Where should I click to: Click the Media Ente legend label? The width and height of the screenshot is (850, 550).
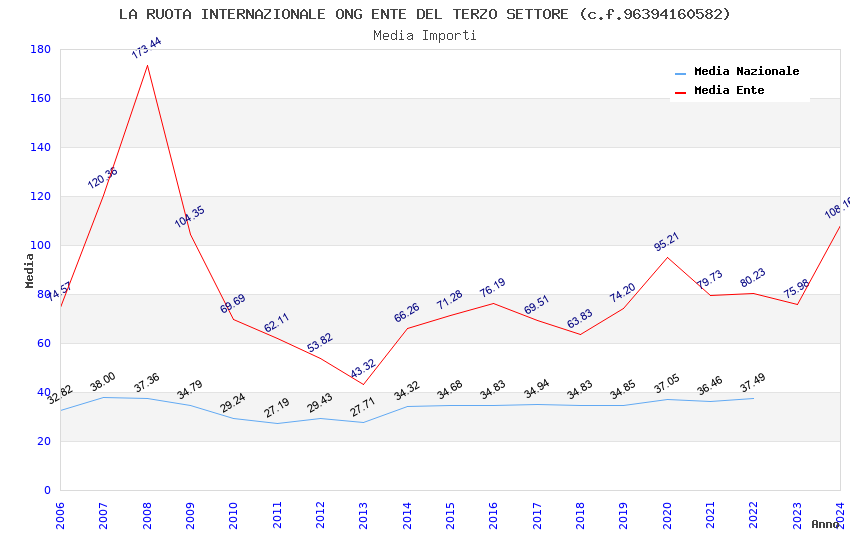tap(729, 90)
